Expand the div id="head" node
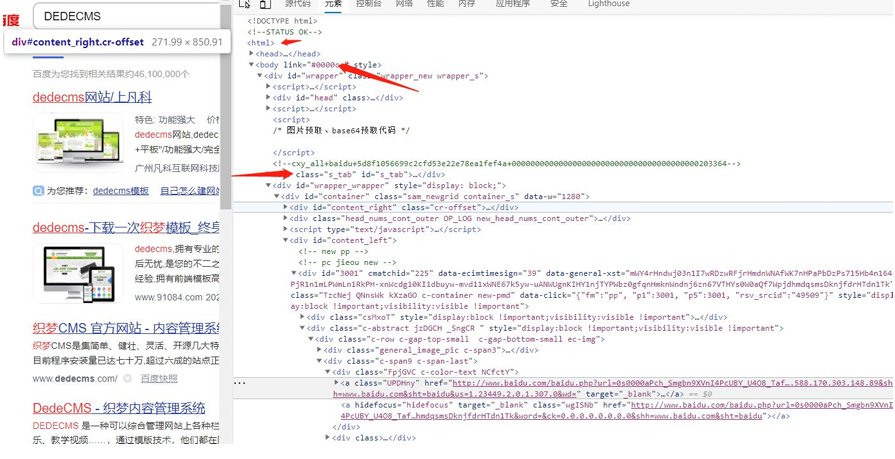 click(269, 98)
